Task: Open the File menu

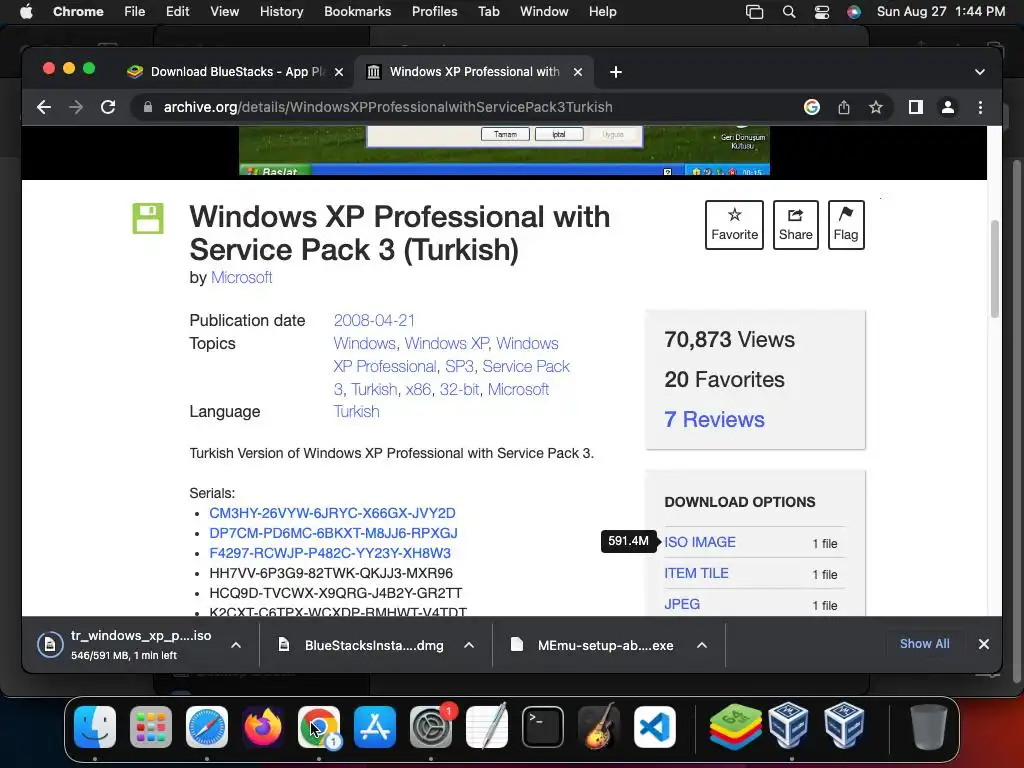Action: (135, 12)
